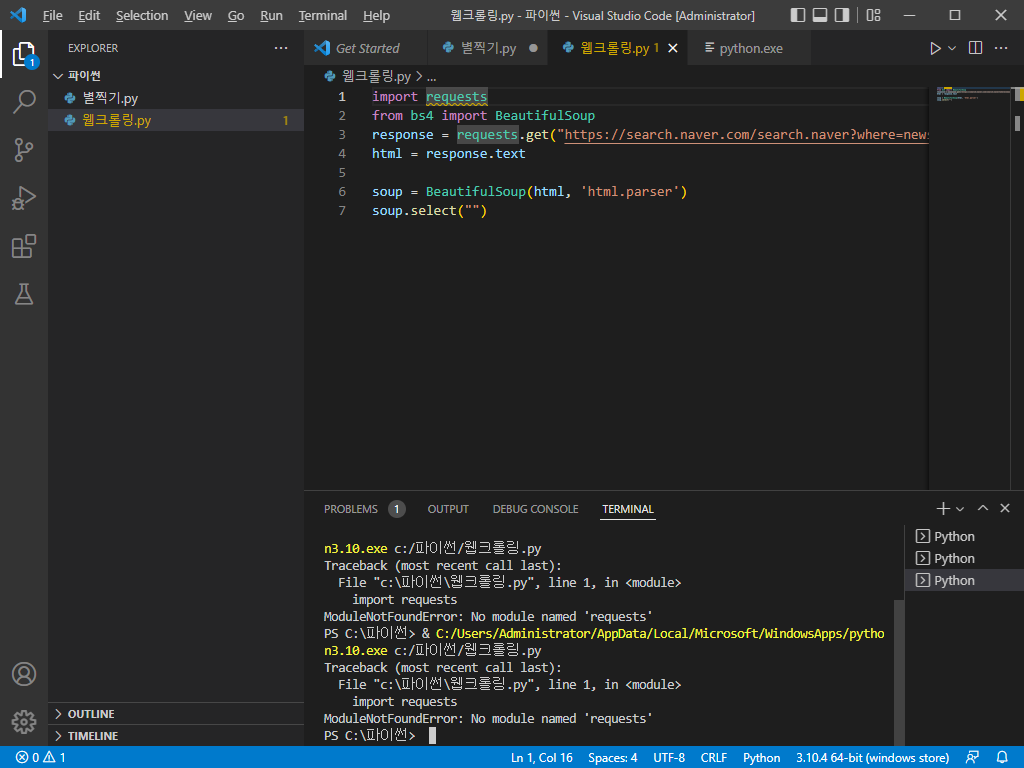1024x768 pixels.
Task: Open the Selection menu
Action: pos(142,15)
